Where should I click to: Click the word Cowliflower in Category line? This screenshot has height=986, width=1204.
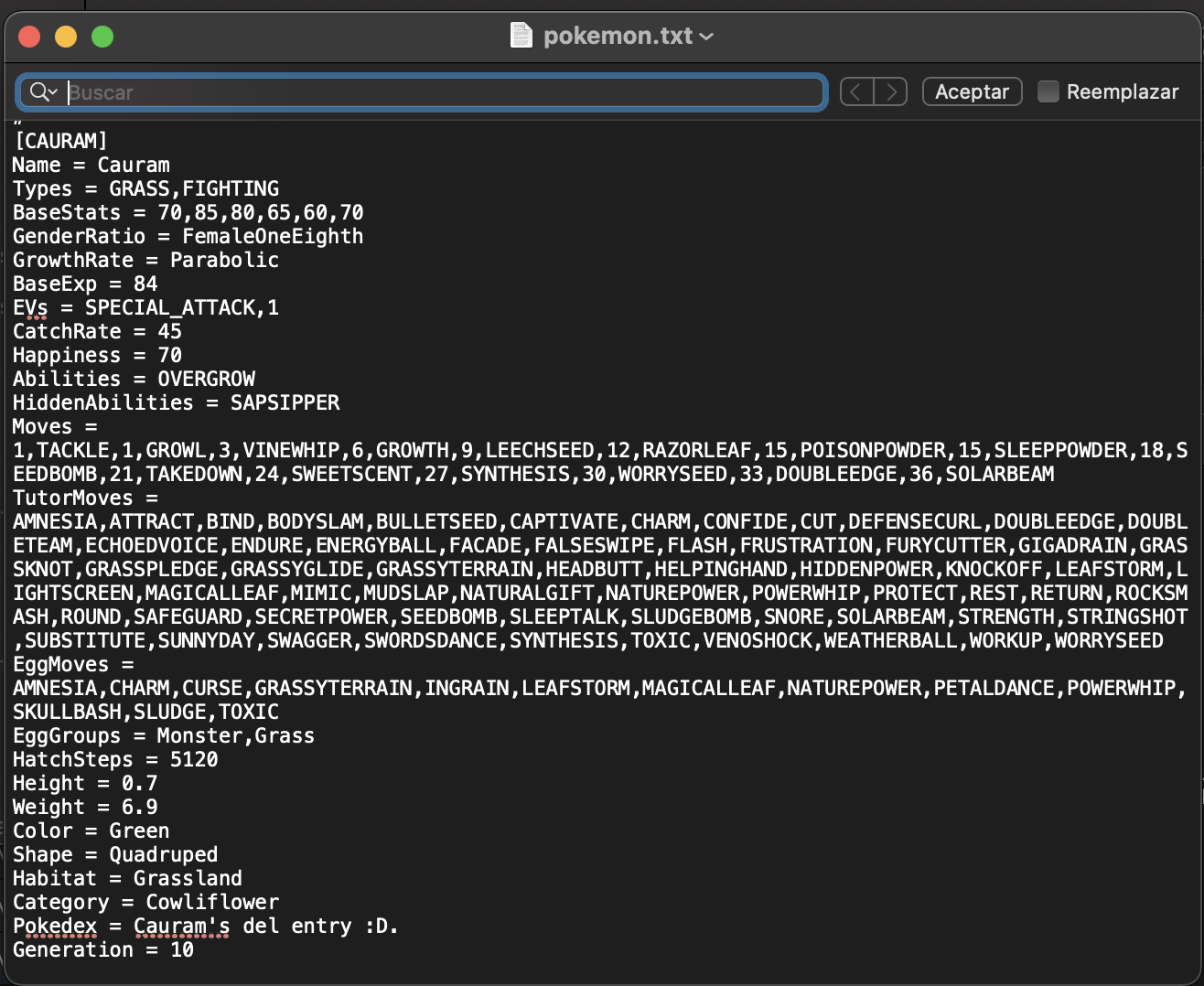(x=212, y=902)
